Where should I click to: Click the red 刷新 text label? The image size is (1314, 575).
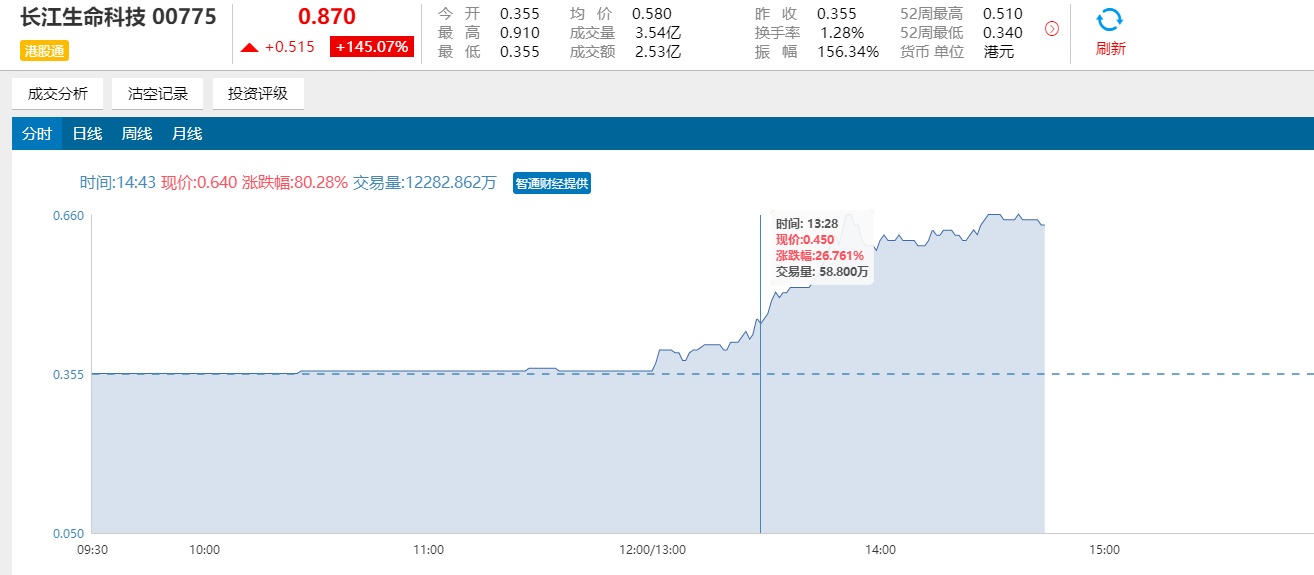click(1110, 49)
